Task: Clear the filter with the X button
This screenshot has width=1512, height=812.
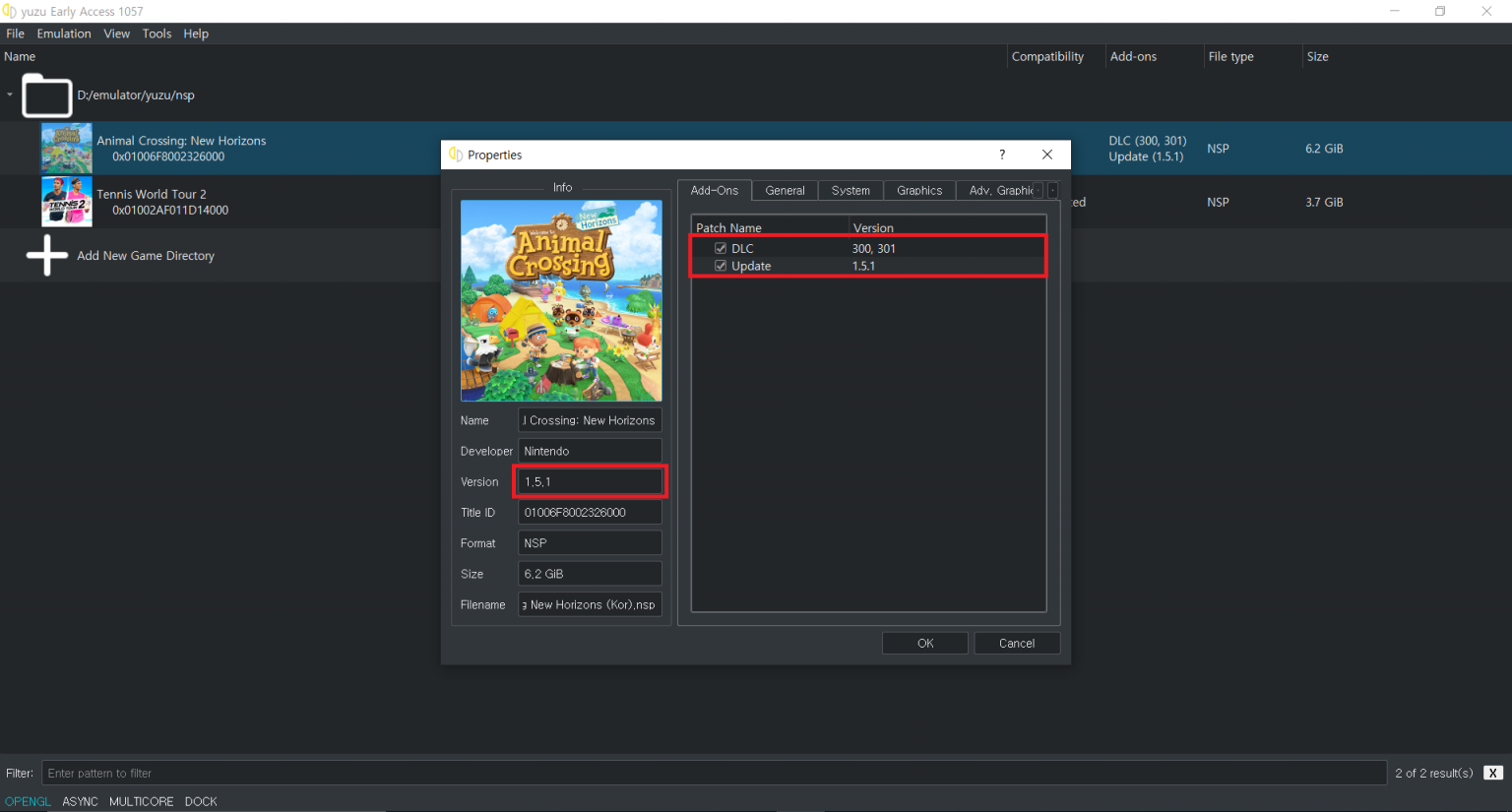Action: (1493, 773)
